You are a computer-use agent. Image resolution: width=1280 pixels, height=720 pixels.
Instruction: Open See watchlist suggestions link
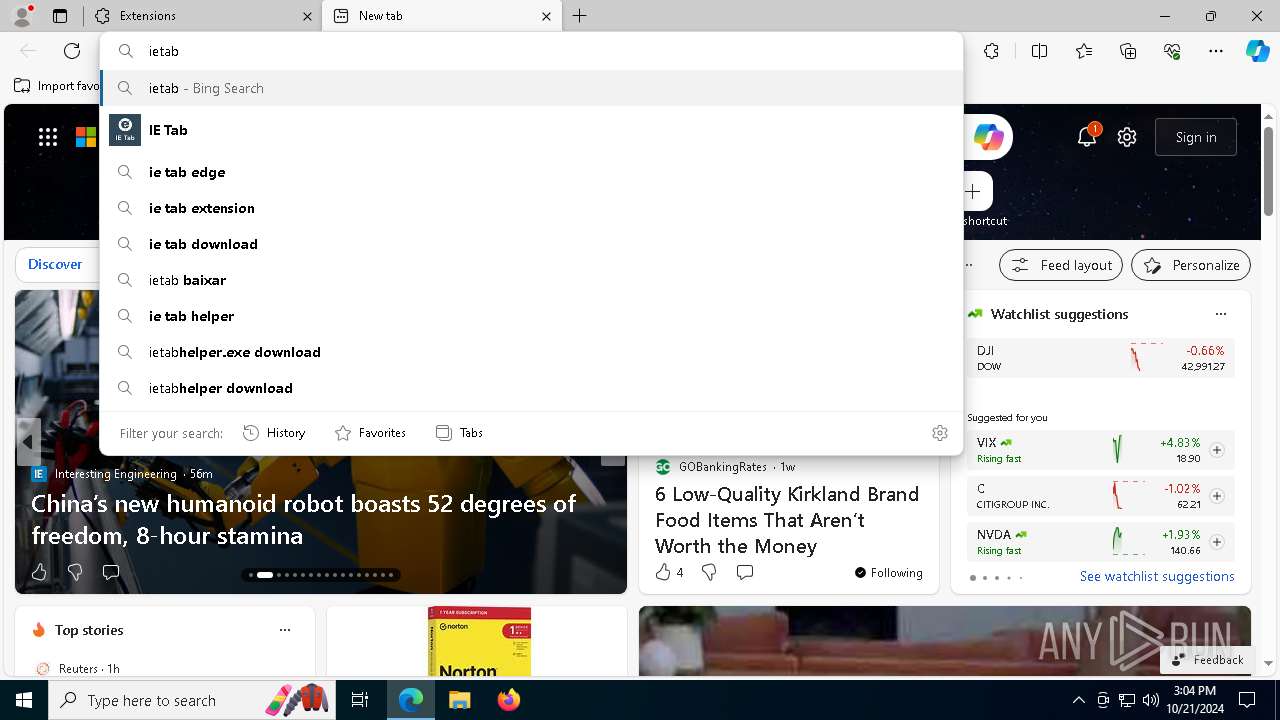(1157, 576)
